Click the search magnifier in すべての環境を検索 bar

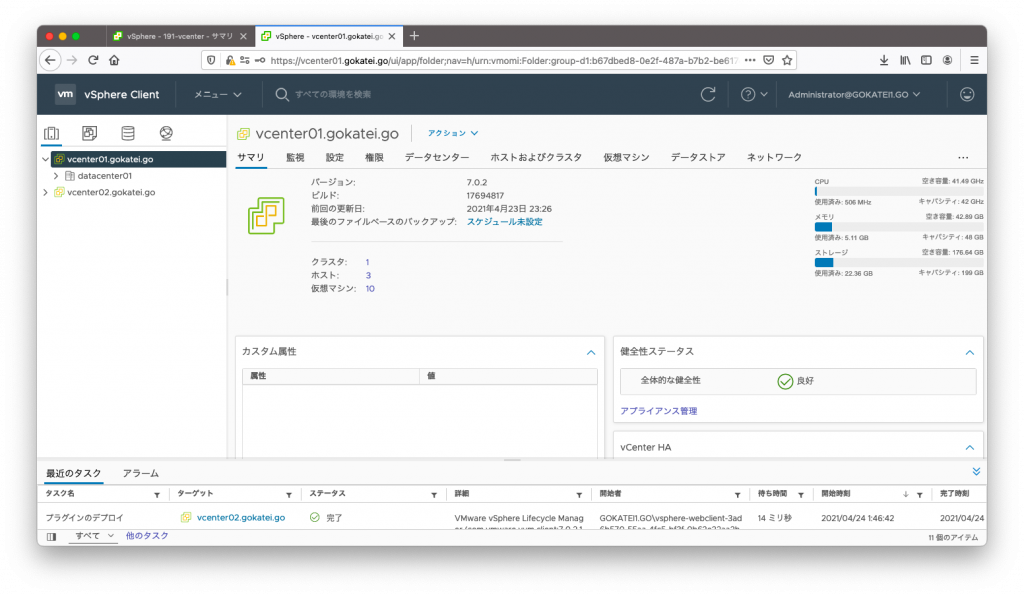coord(283,95)
